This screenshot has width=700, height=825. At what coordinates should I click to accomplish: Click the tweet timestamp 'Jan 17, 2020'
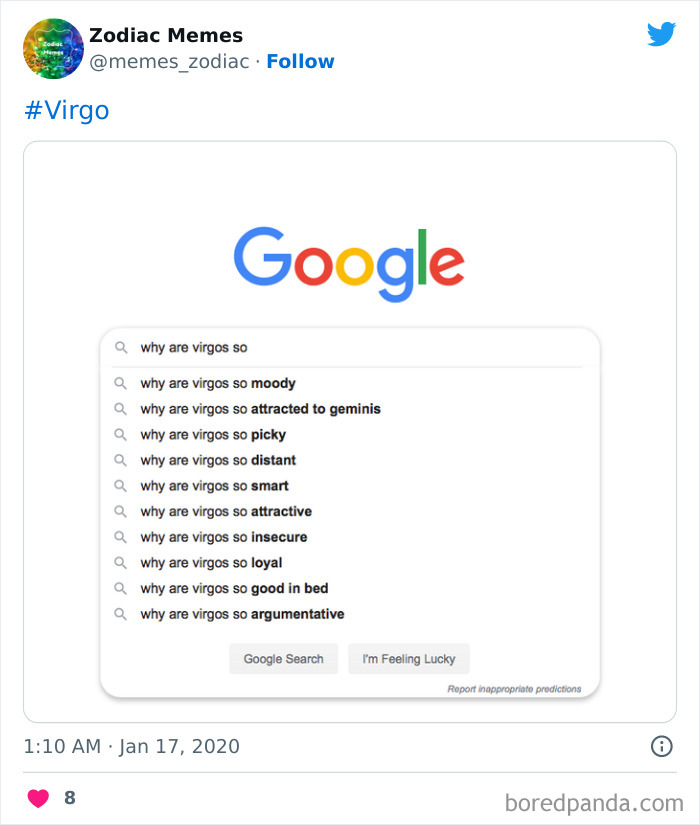[x=180, y=746]
